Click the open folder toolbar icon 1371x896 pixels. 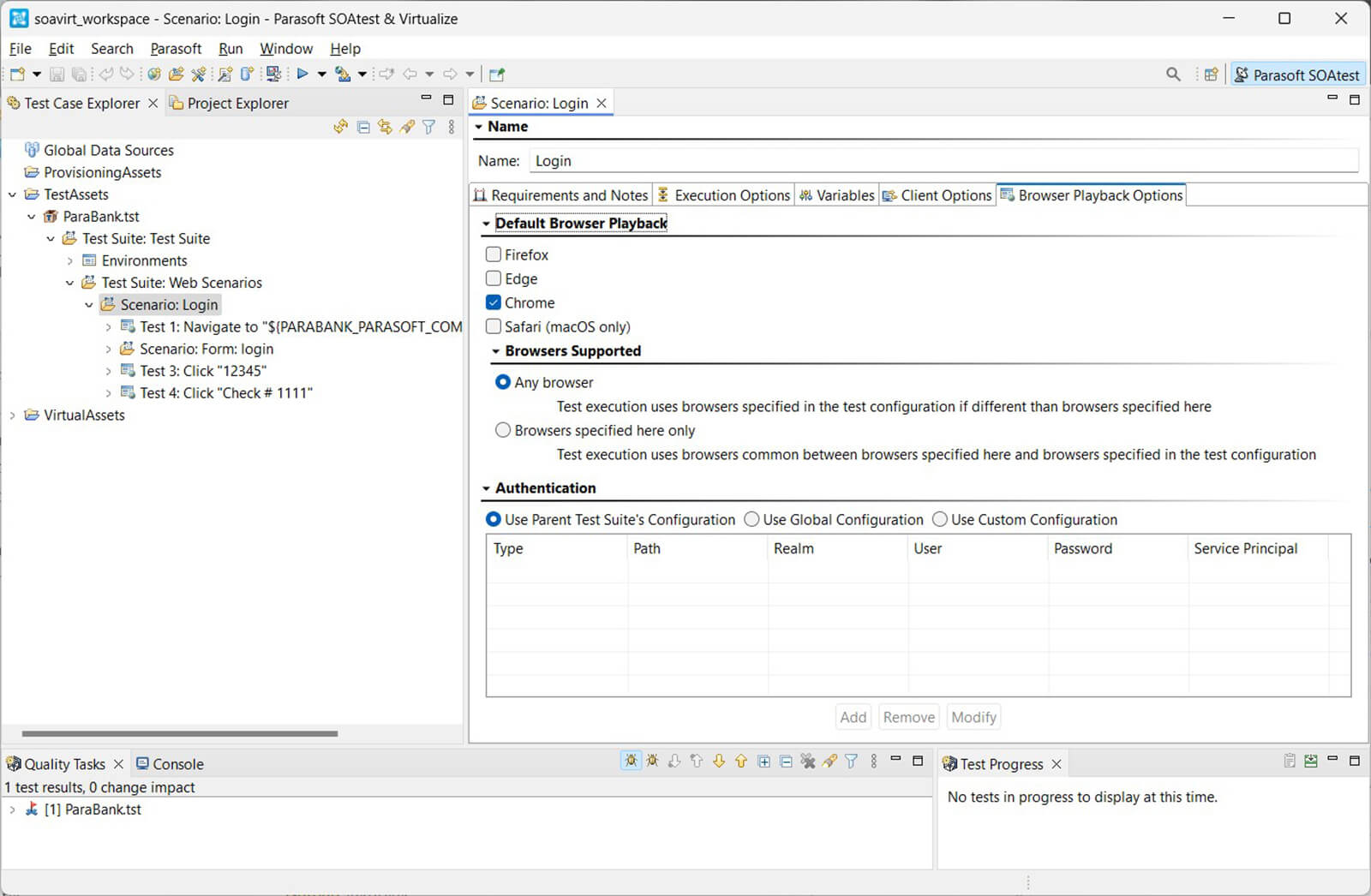click(x=177, y=75)
